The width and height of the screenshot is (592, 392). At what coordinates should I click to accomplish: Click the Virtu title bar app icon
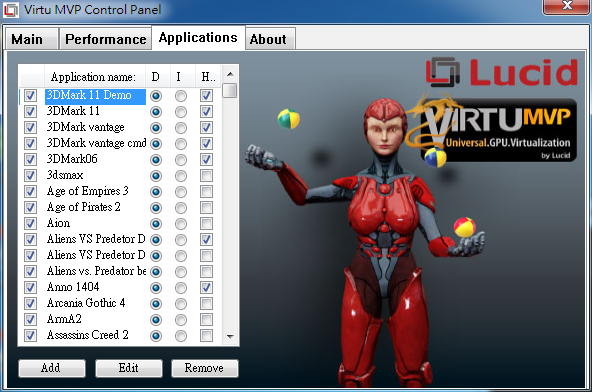coord(11,10)
